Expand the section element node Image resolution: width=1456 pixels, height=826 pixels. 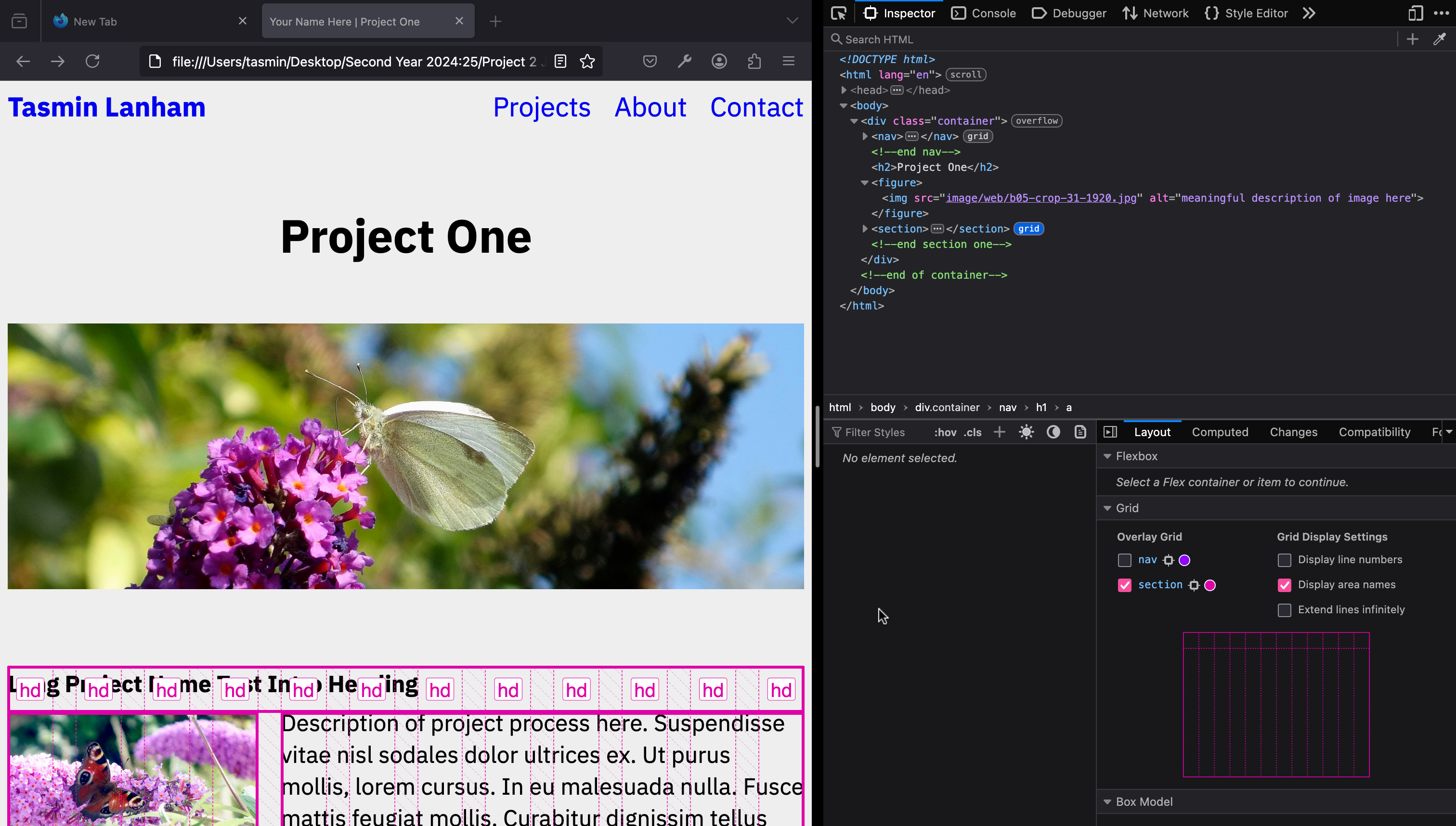coord(865,229)
